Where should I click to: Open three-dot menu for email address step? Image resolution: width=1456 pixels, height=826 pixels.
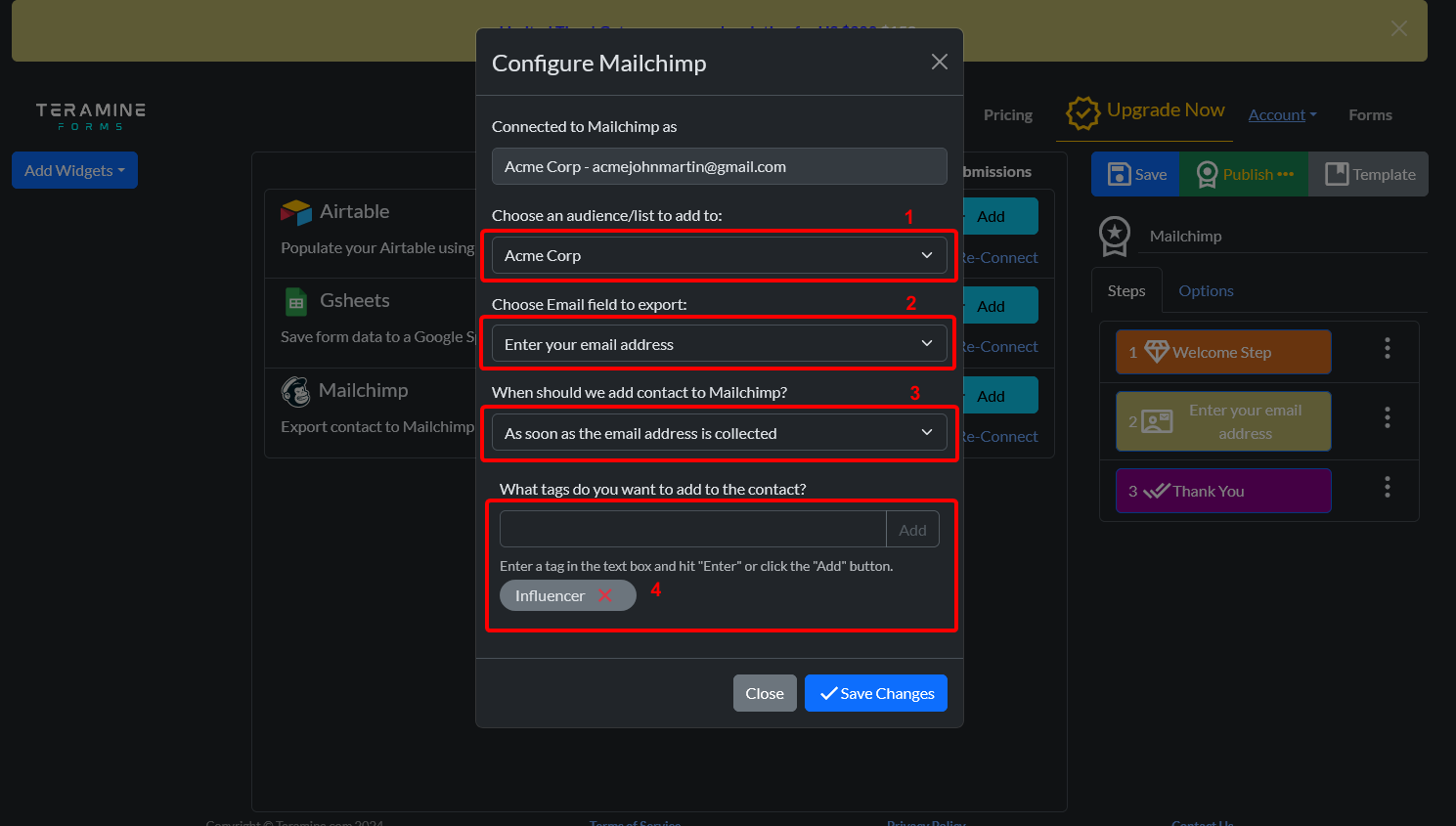click(x=1387, y=418)
